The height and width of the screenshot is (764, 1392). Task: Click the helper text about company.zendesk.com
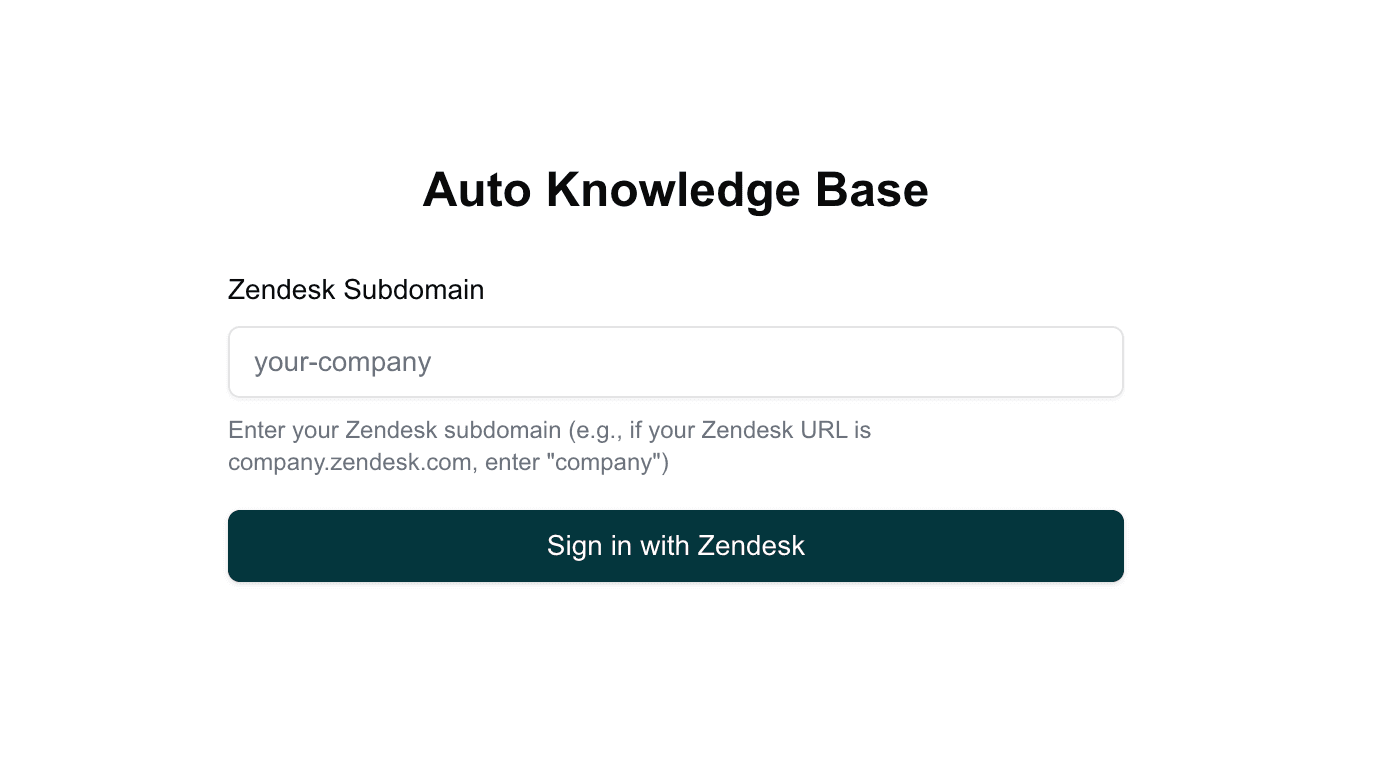[x=550, y=446]
